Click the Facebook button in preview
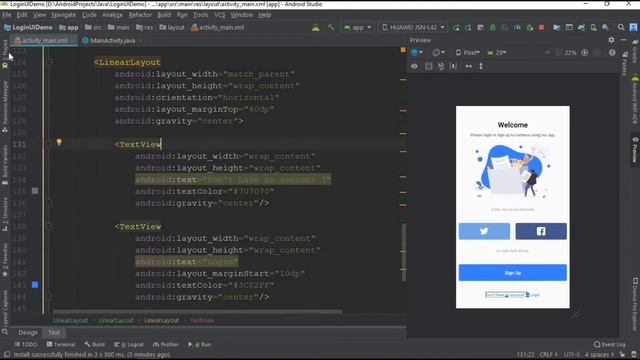Viewport: 640px width, 360px height. pos(541,231)
